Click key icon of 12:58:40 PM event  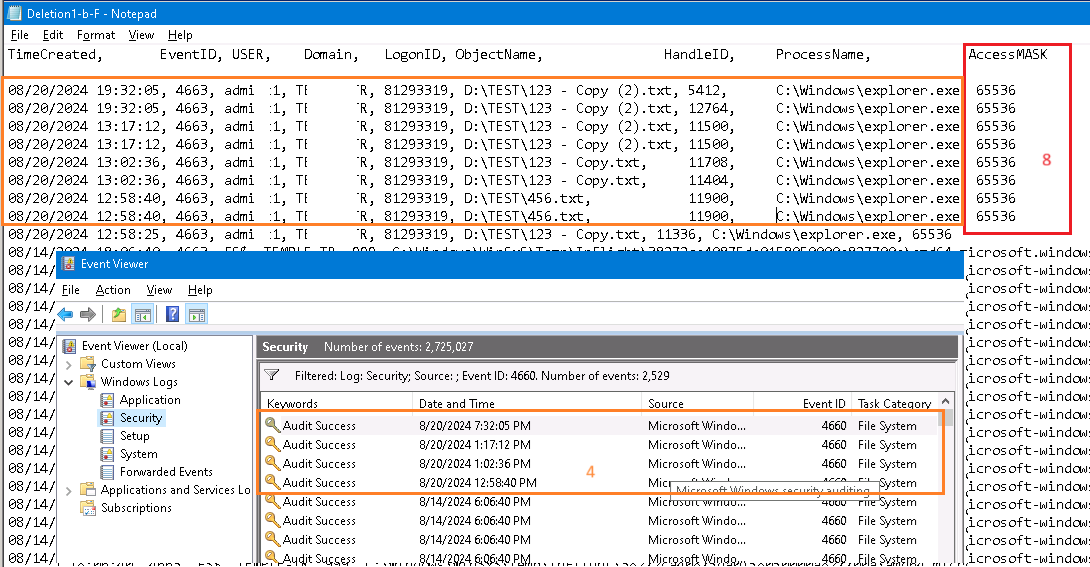(272, 482)
